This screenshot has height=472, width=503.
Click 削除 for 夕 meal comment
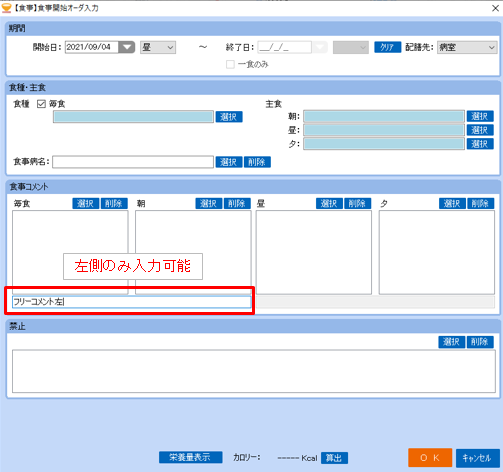pos(481,203)
